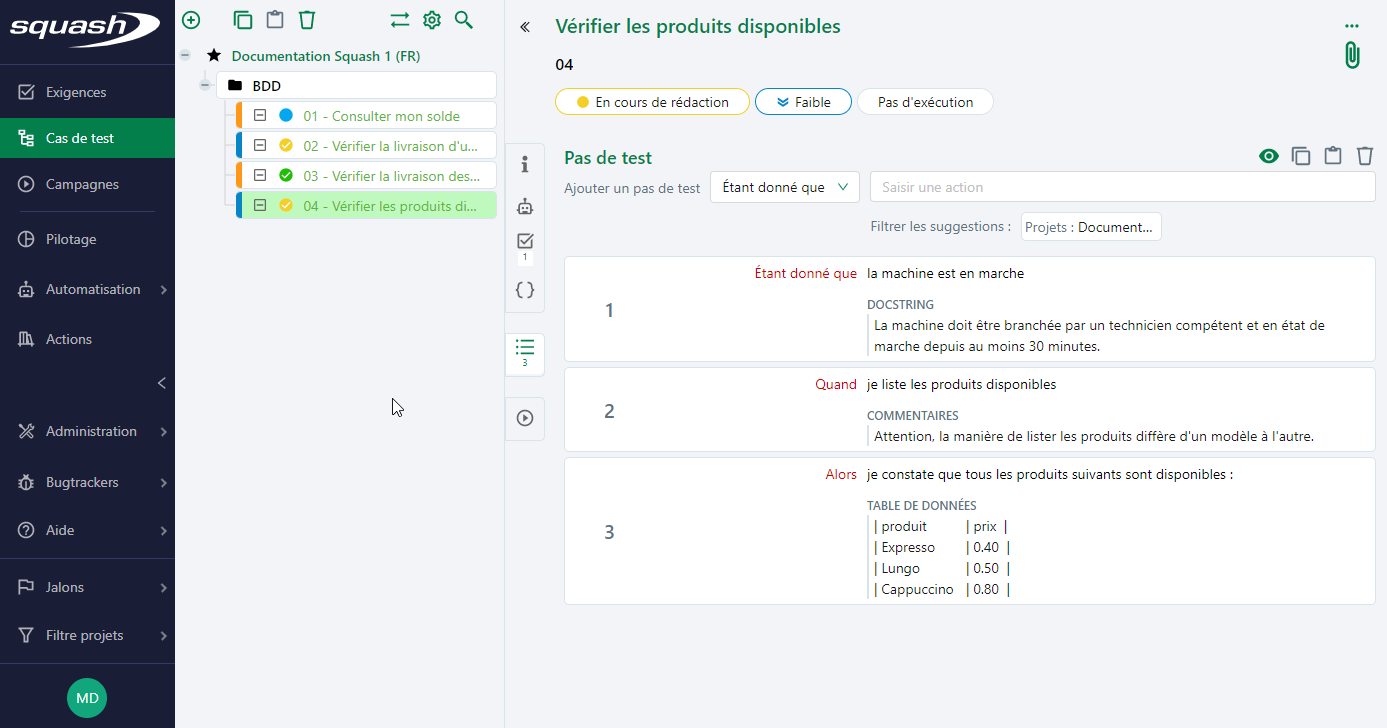Collapse Documentation Squash 1 project node
Screen dimensions: 1387x728
(185, 56)
